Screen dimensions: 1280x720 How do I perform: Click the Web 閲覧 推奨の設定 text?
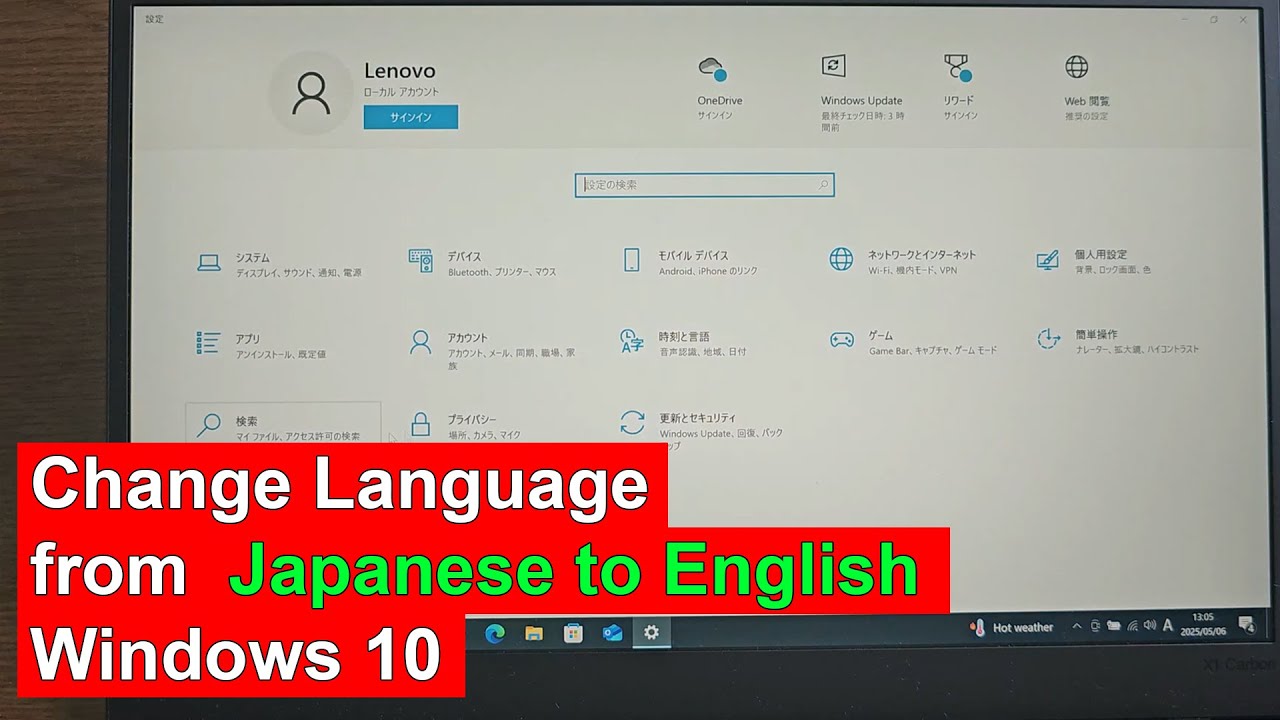click(1087, 116)
